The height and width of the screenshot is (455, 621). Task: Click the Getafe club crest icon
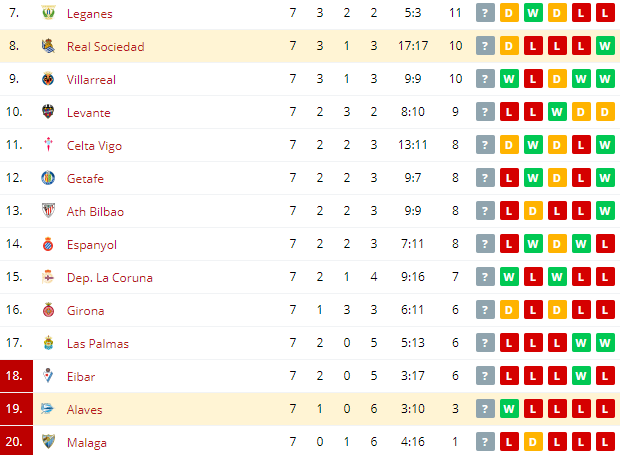coord(48,178)
